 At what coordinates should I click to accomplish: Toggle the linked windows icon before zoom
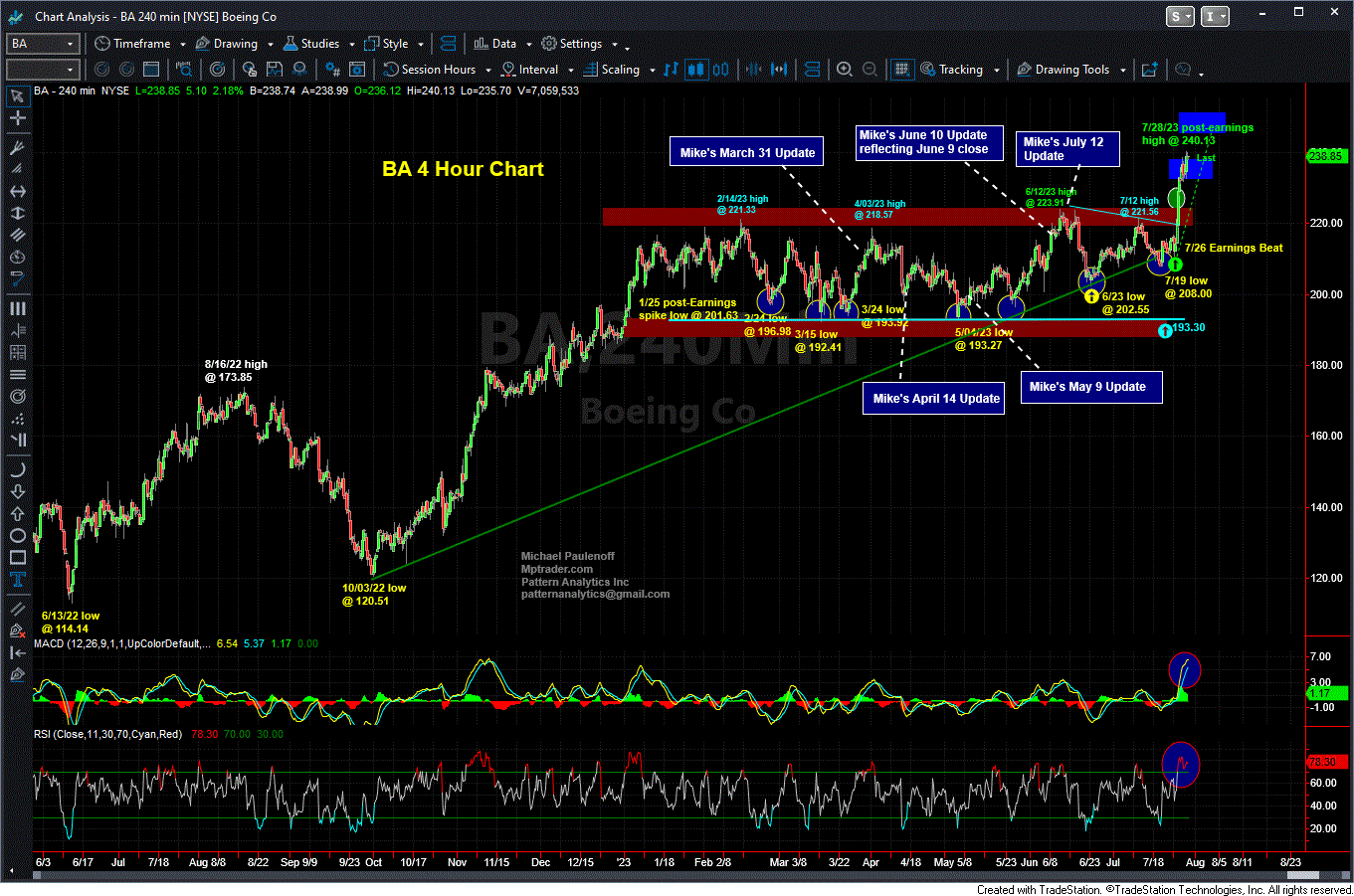[812, 70]
